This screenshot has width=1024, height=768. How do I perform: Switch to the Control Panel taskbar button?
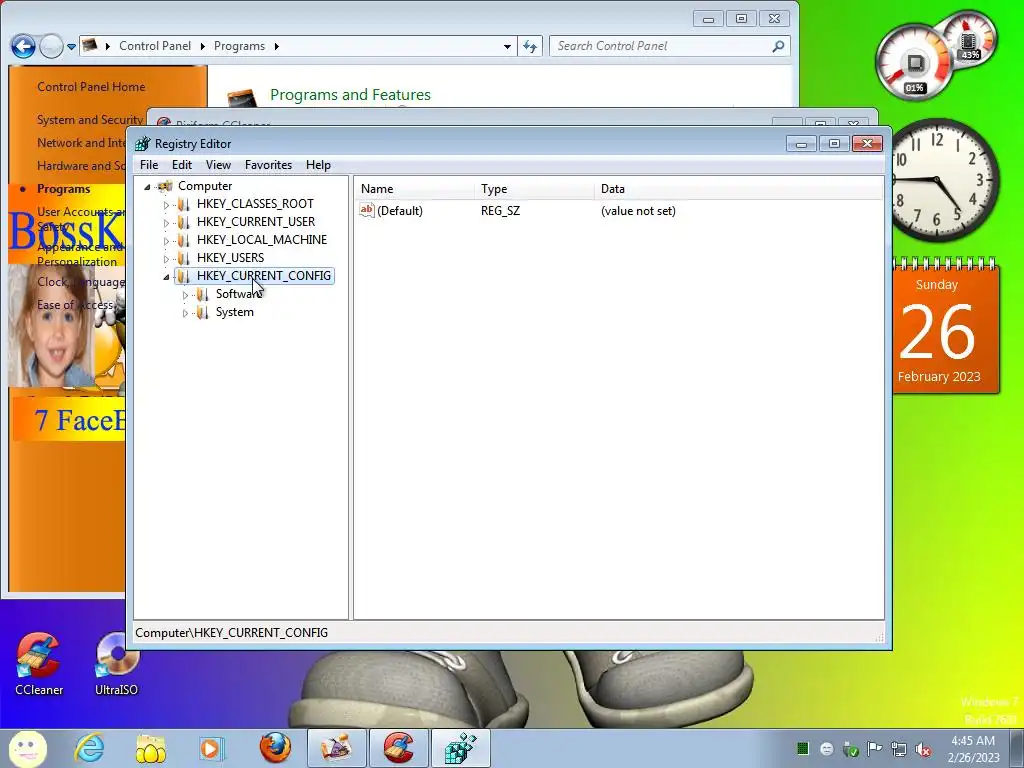click(337, 748)
